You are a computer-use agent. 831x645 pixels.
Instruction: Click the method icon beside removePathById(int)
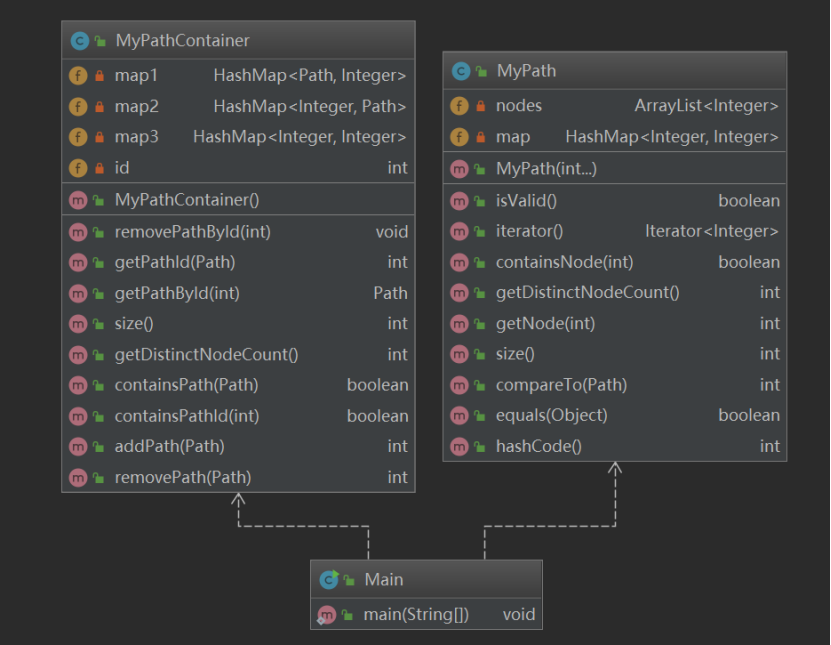(x=78, y=232)
